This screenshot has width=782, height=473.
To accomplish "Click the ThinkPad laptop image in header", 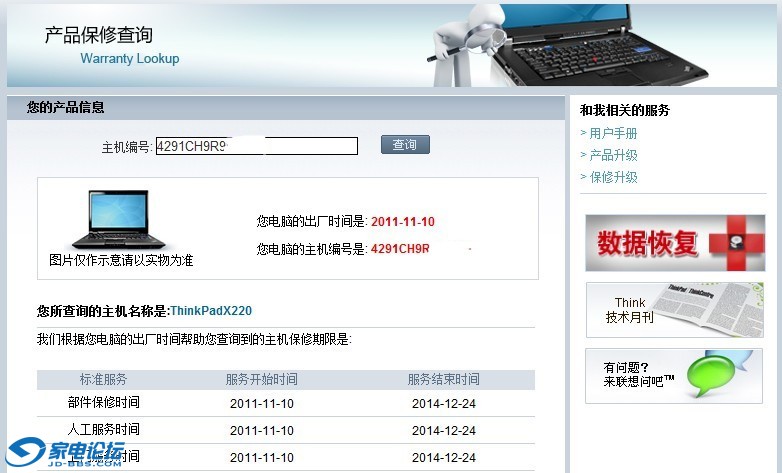I will click(601, 45).
